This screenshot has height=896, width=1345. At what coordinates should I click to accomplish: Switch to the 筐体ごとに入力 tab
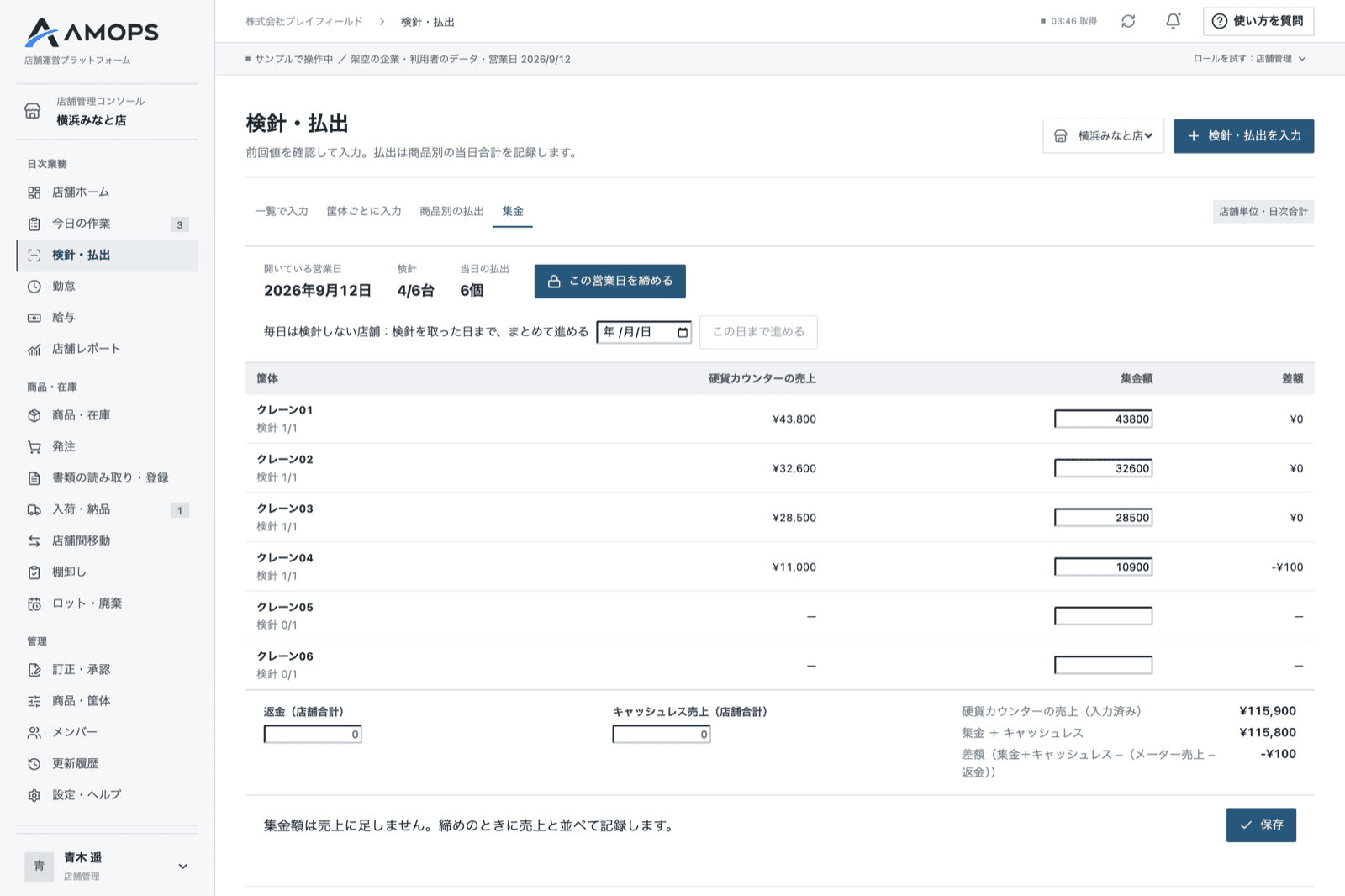[x=364, y=211]
